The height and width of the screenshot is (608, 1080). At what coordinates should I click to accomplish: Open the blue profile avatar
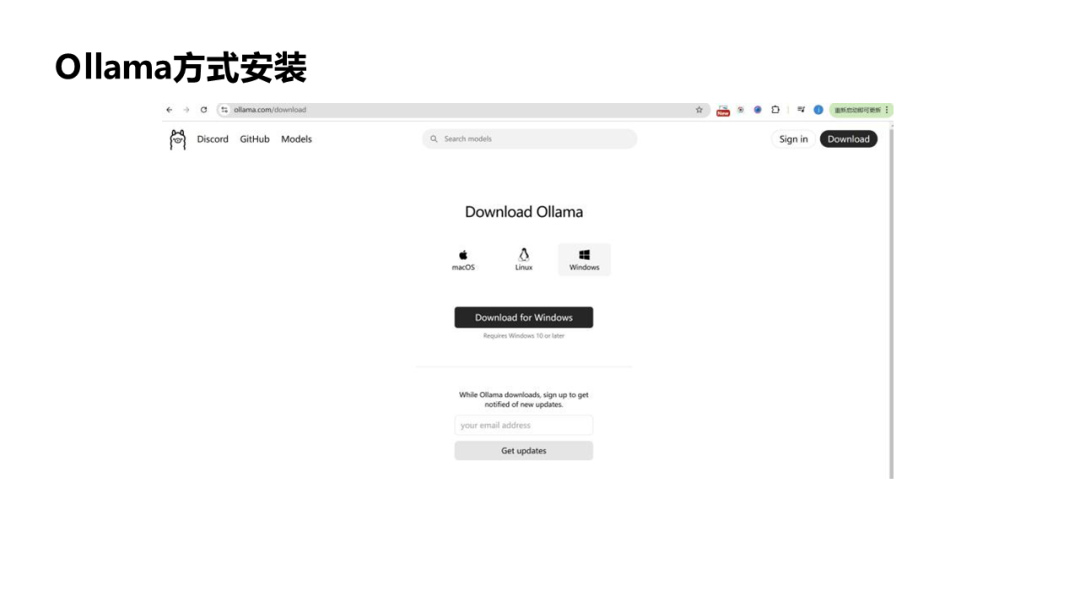[x=818, y=109]
